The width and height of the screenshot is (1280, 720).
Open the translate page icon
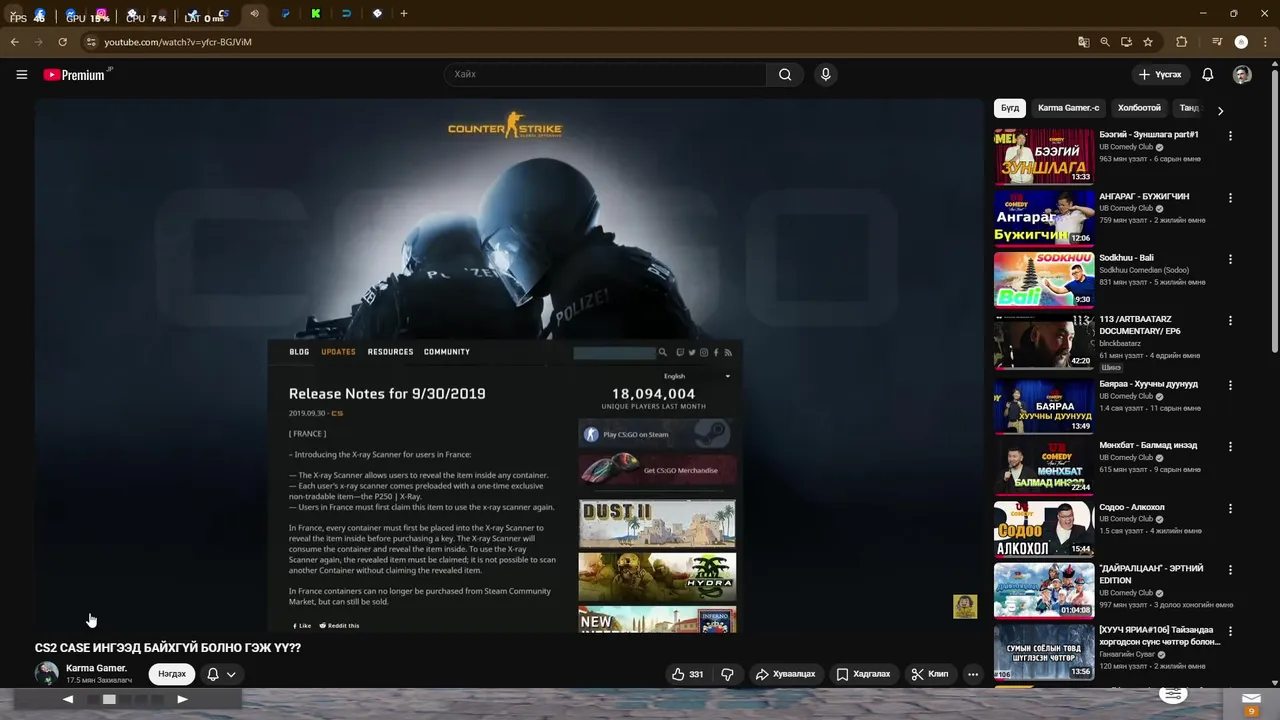click(1083, 42)
